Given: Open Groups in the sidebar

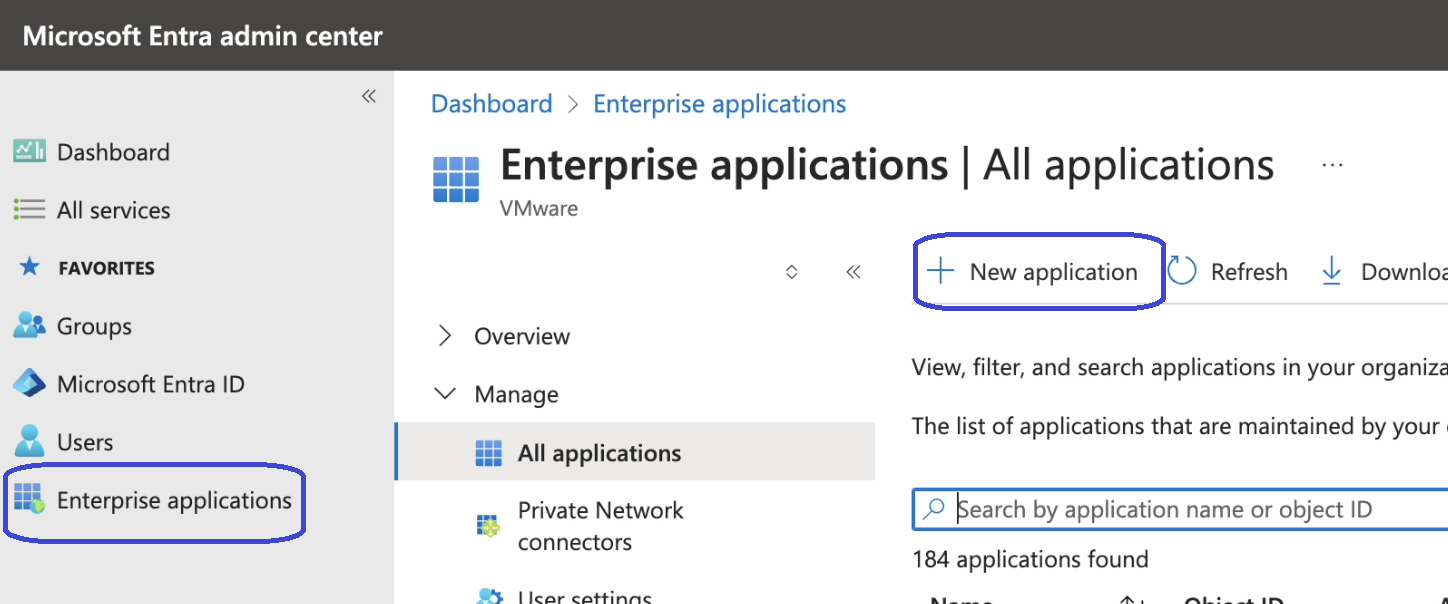Looking at the screenshot, I should [94, 326].
